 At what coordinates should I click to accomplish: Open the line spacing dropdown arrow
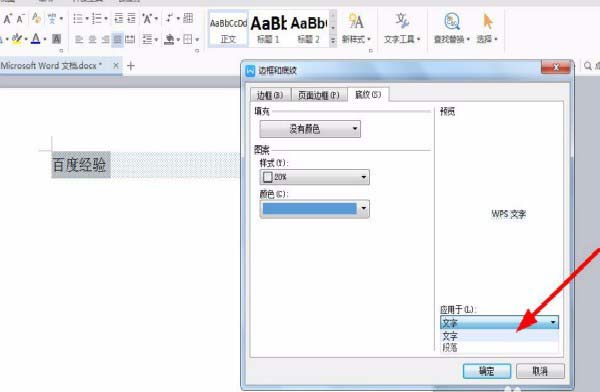pyautogui.click(x=156, y=39)
